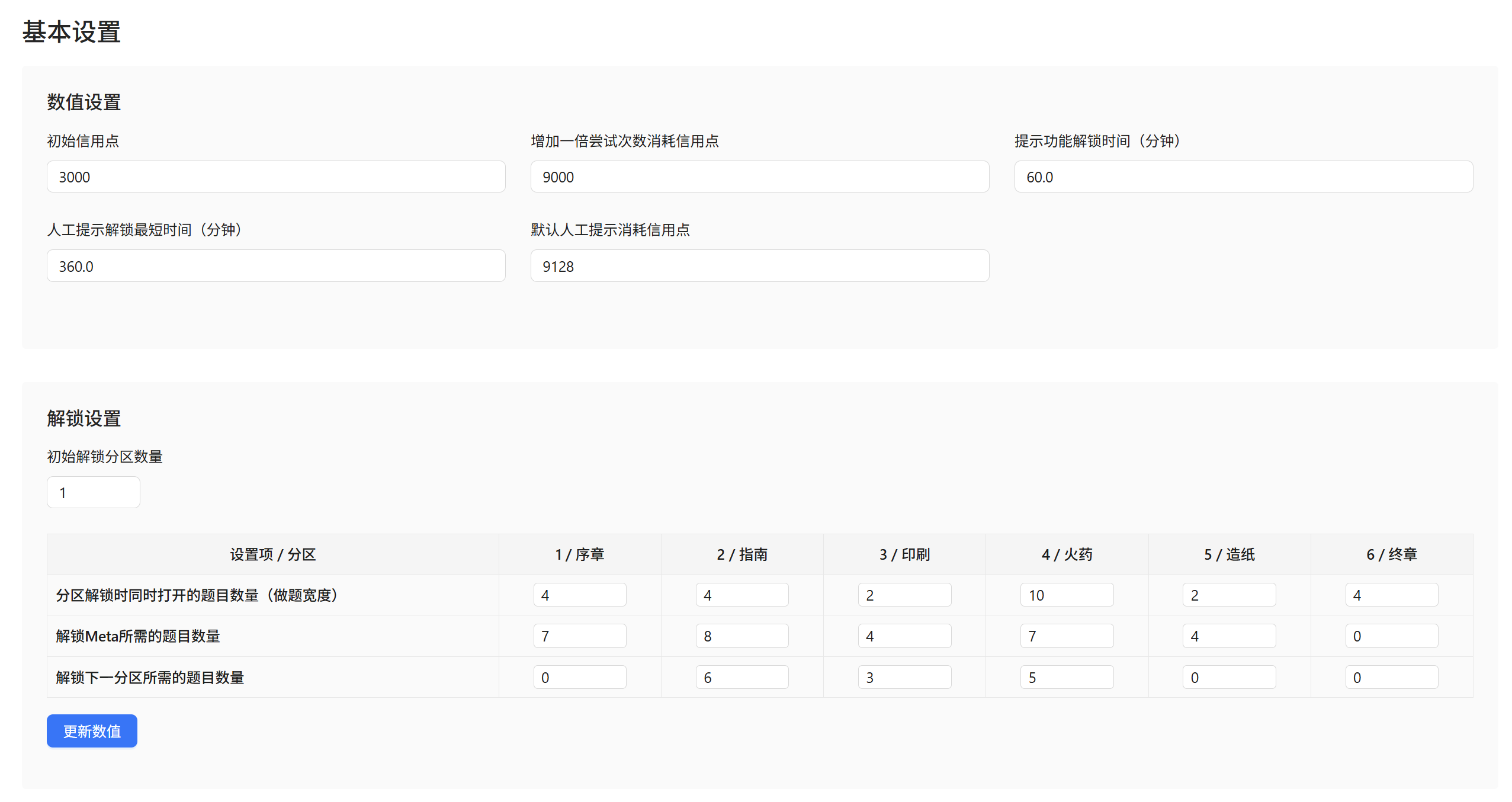Edit 解锁Meta题目数量 under 火药 column
The image size is (1512, 802).
click(1066, 636)
